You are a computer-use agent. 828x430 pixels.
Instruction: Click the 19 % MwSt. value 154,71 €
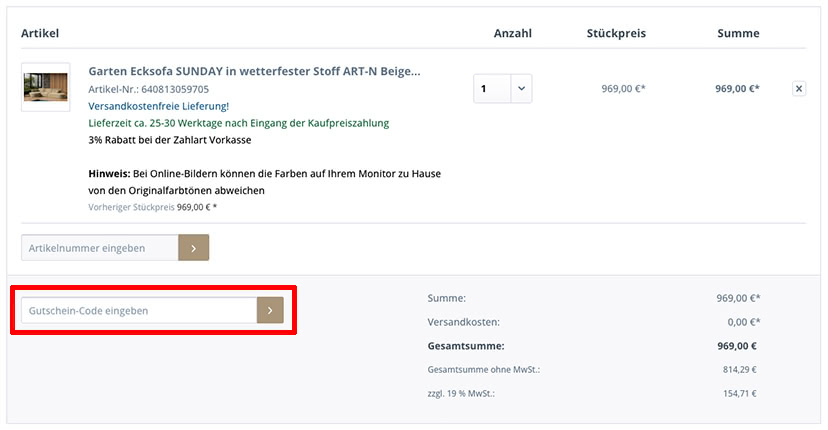(739, 394)
